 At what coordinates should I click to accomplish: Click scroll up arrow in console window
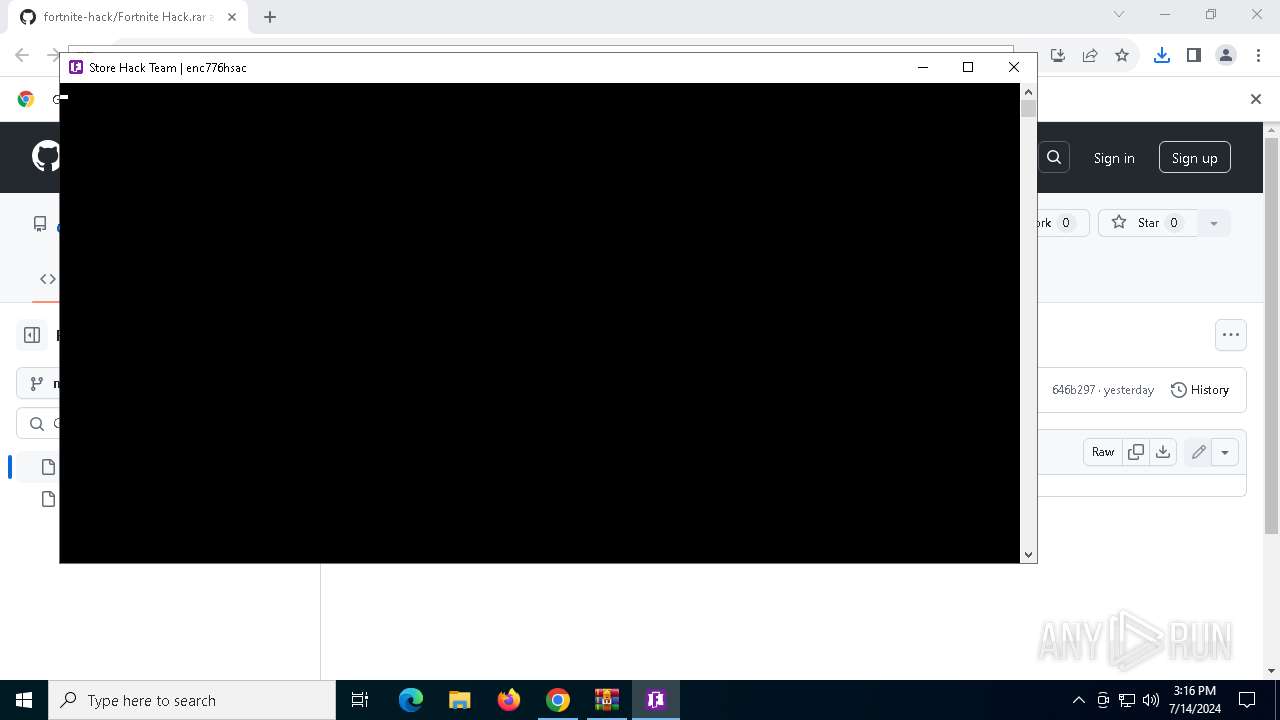1028,91
